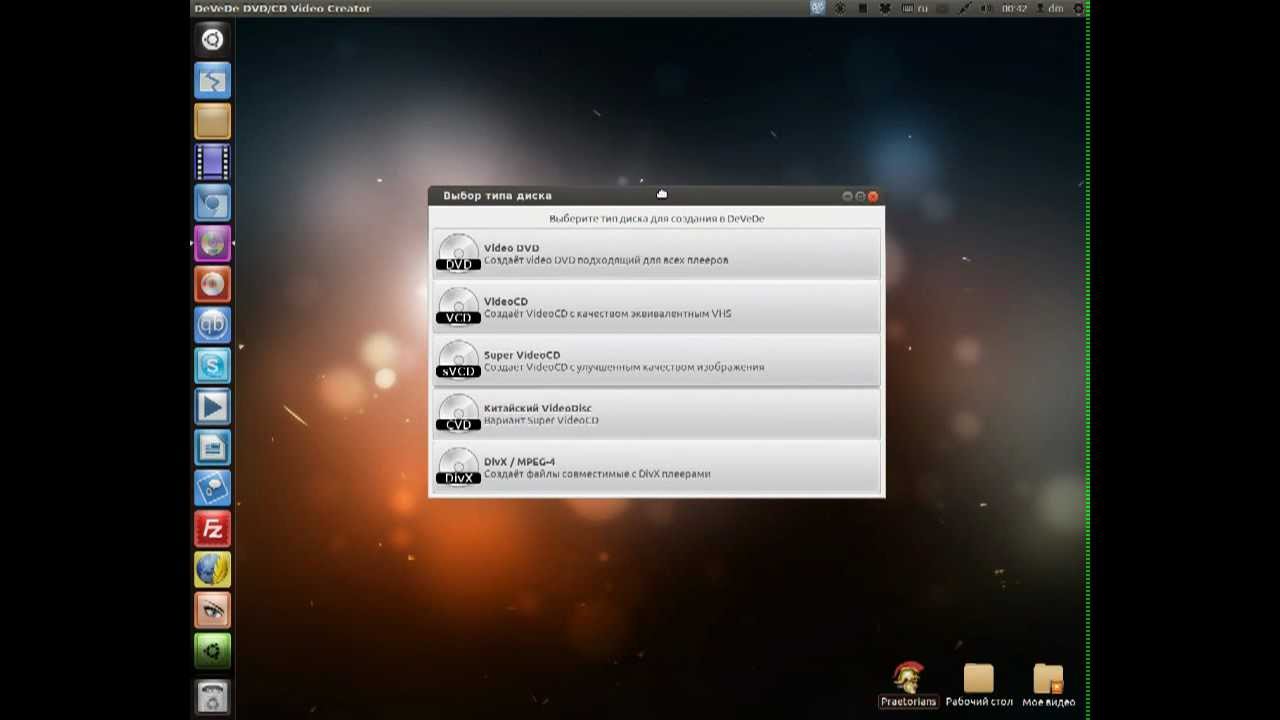Open the dm user menu in top panel
The image size is (1280, 720).
pyautogui.click(x=1051, y=8)
